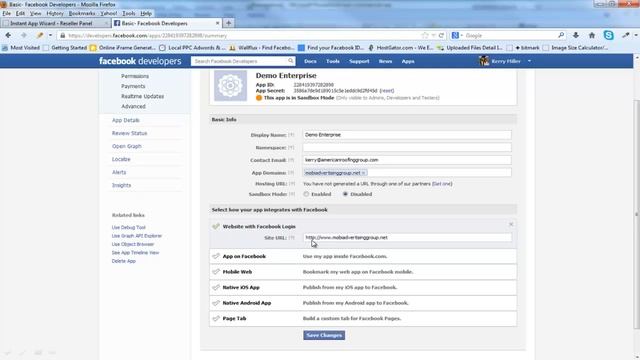Bookmark this page with the star icon
Screen dimensions: 640x360
[x=425, y=36]
